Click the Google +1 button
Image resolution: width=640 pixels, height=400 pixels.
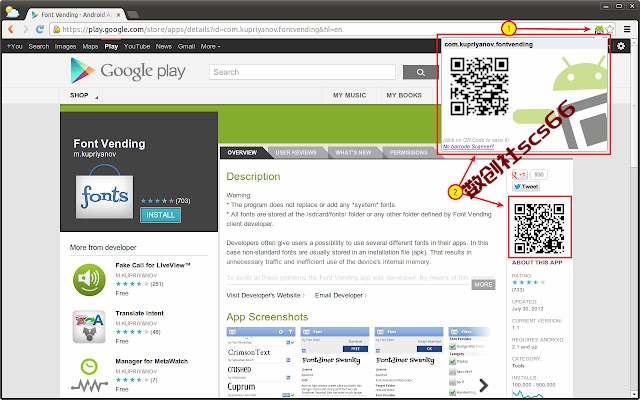(520, 175)
